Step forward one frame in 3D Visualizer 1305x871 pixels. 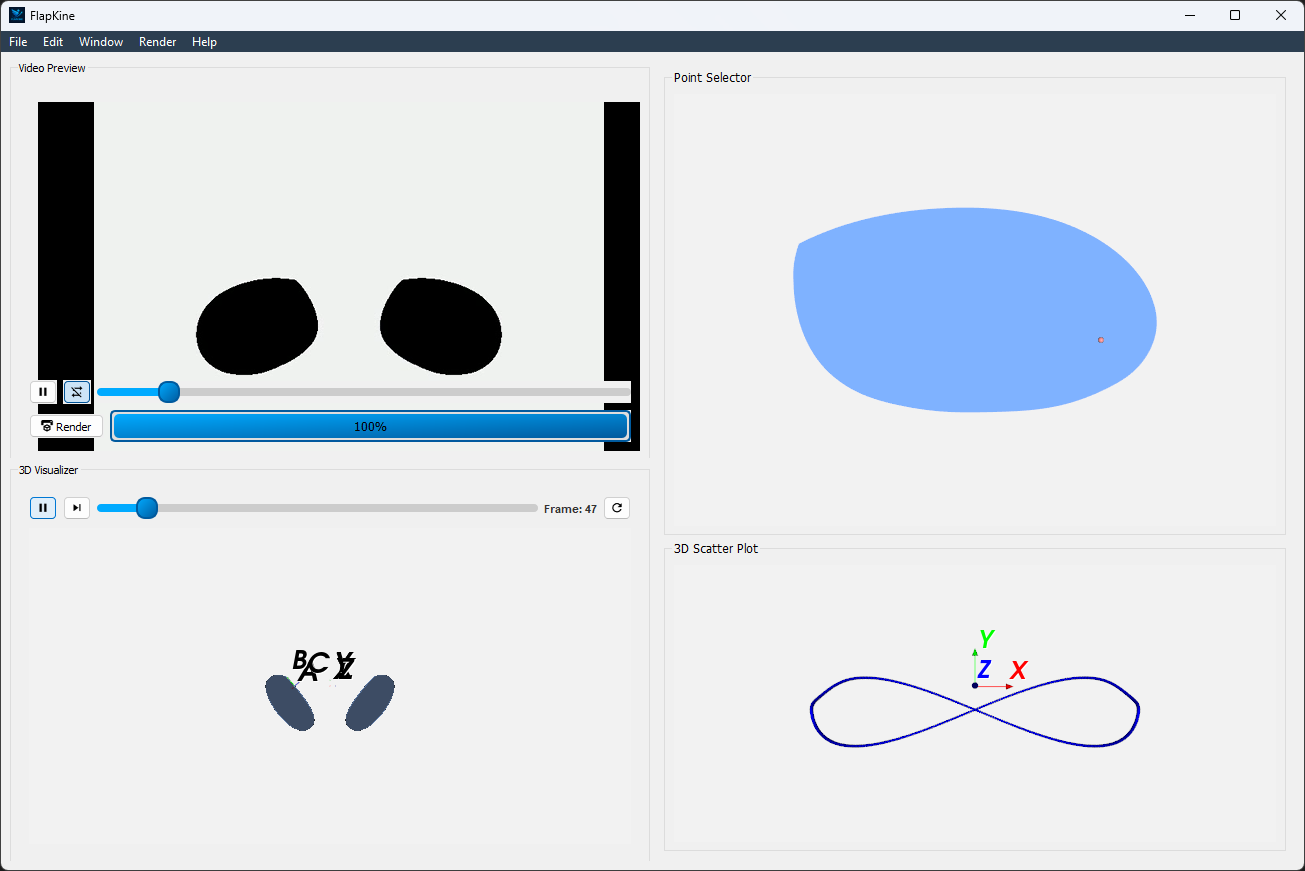coord(77,508)
